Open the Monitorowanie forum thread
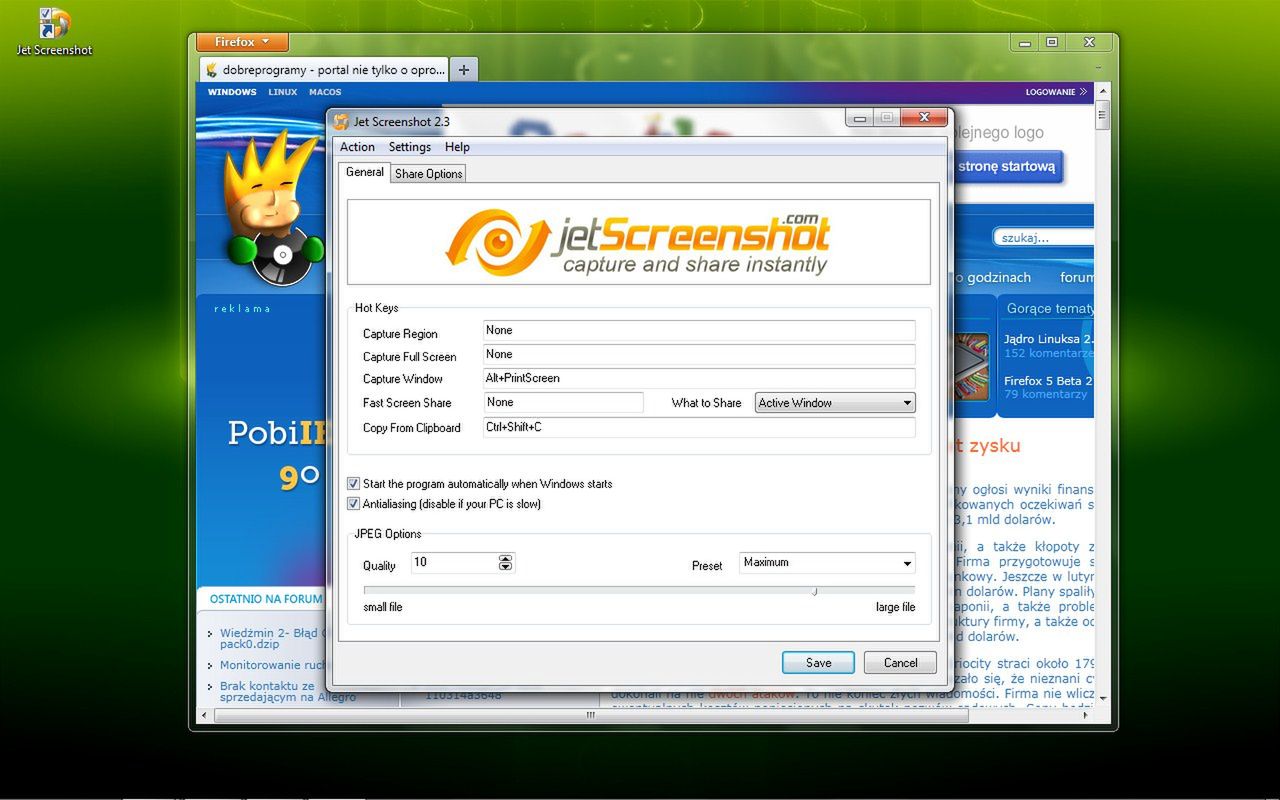The image size is (1280, 800). [273, 665]
